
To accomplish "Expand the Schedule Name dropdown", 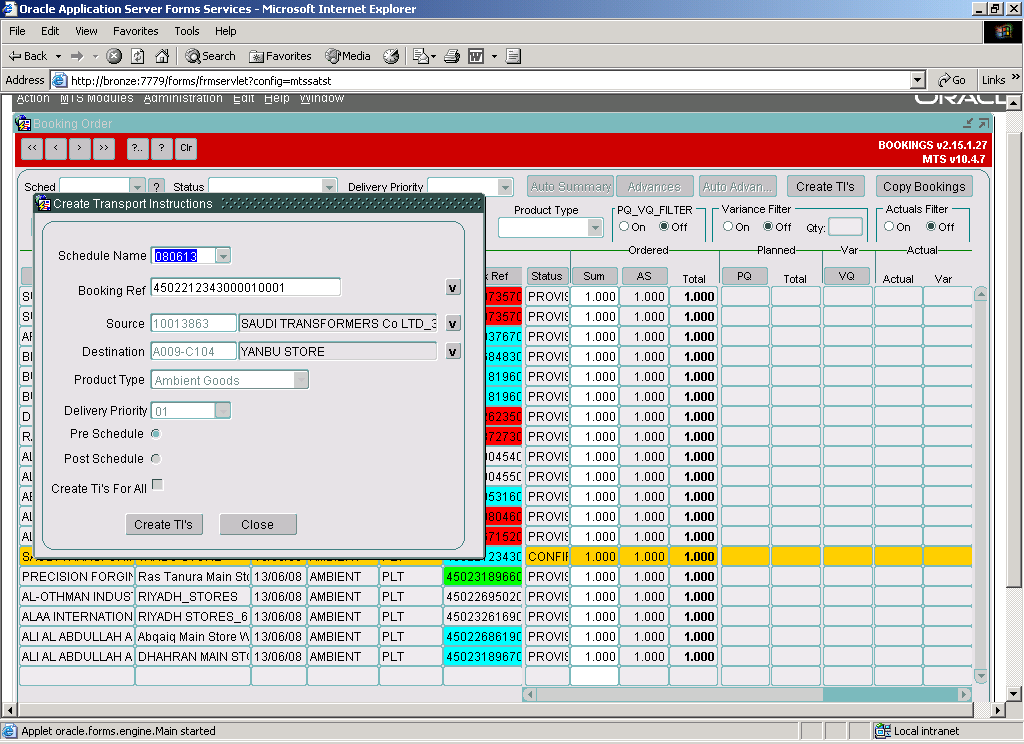I will [x=223, y=256].
